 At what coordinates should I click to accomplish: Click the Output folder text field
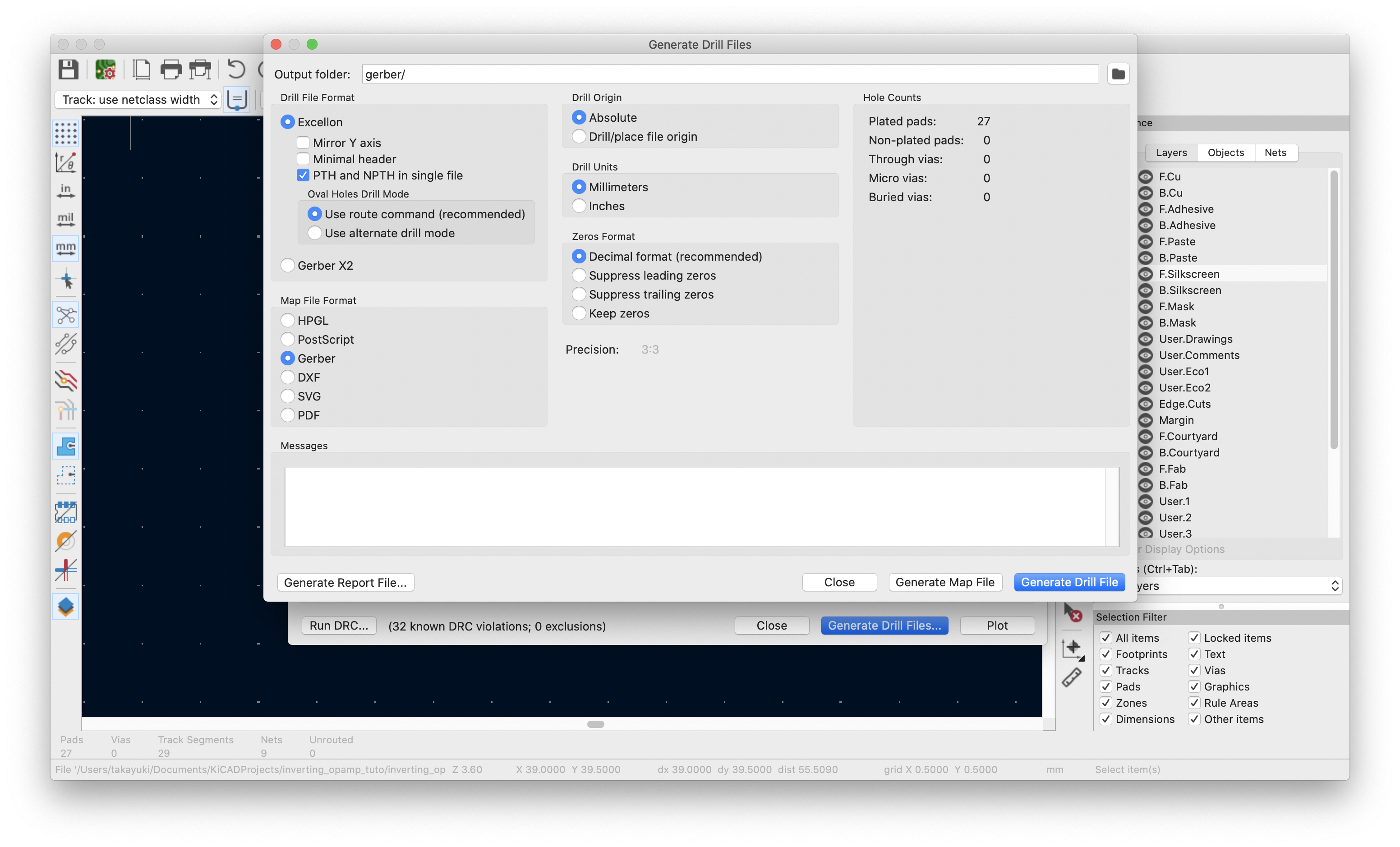pyautogui.click(x=730, y=74)
